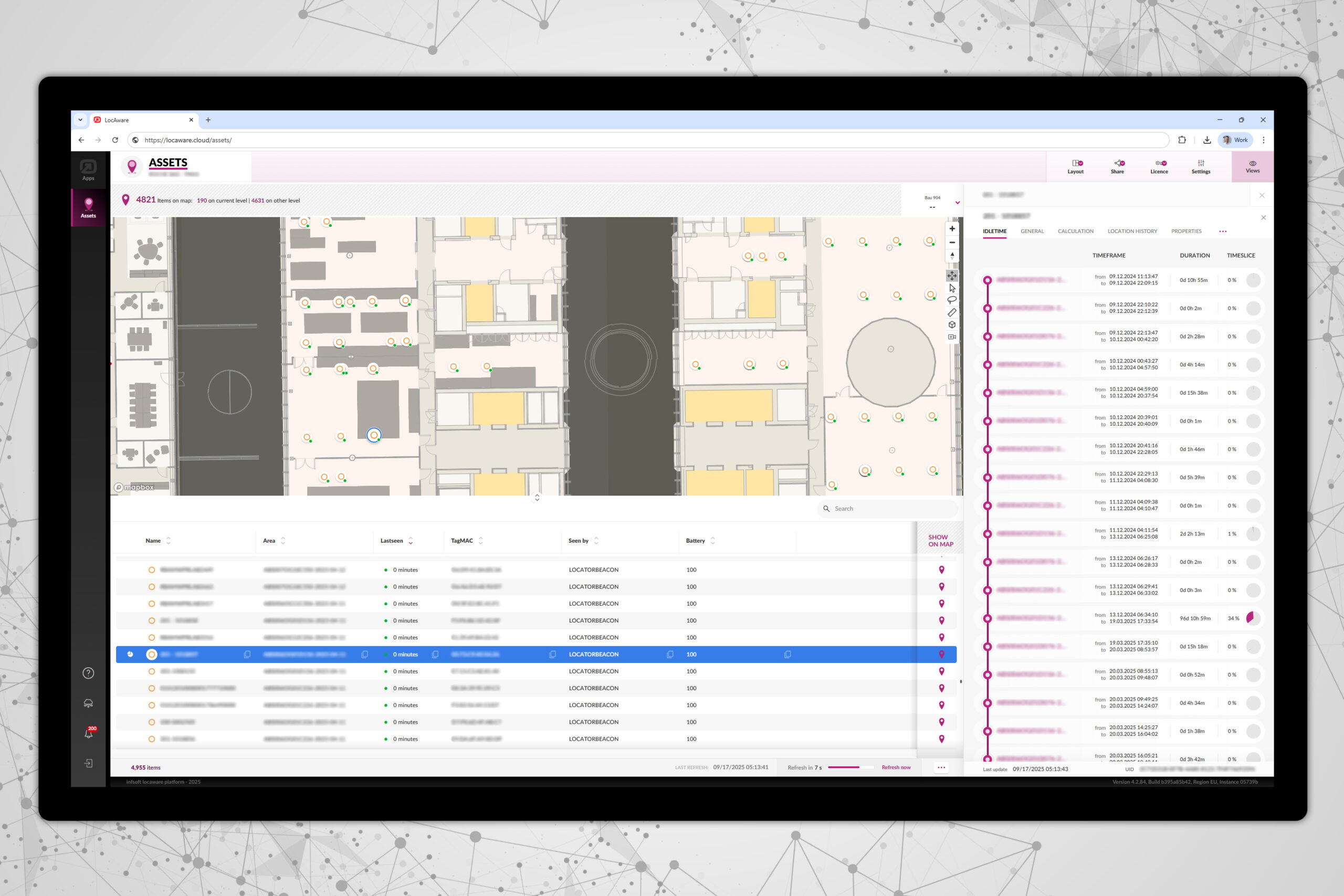Activate the ruler measure tool
This screenshot has height=896, width=1344.
(x=952, y=312)
